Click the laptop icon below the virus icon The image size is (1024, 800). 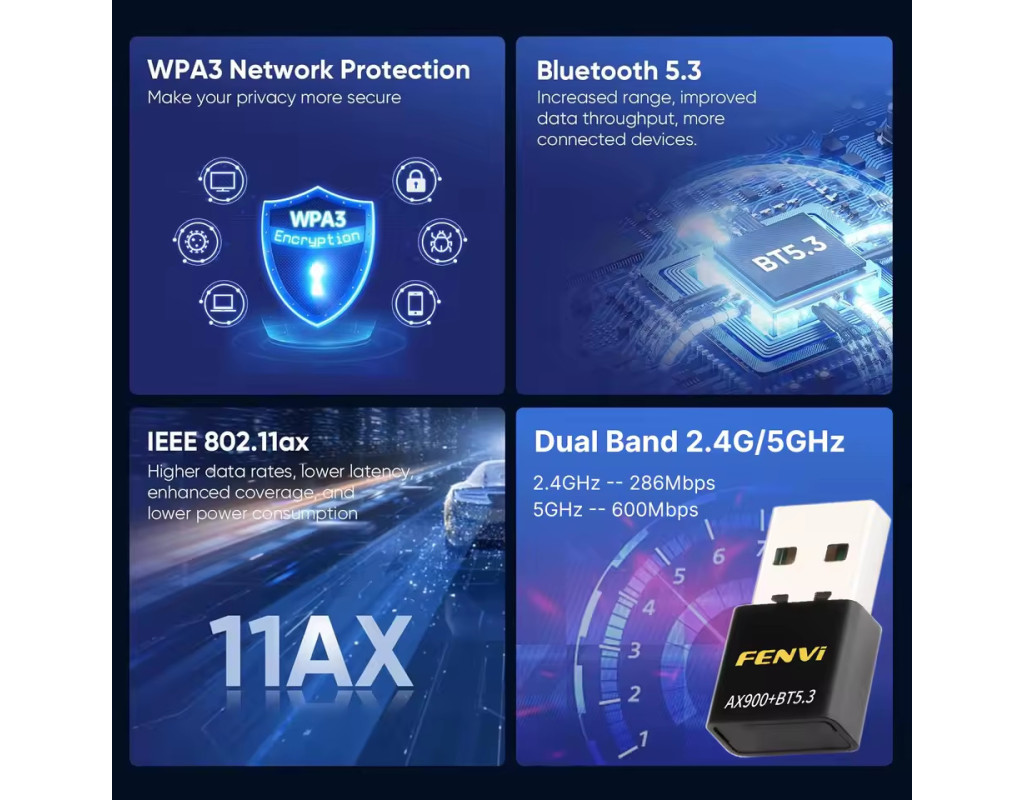click(x=223, y=303)
